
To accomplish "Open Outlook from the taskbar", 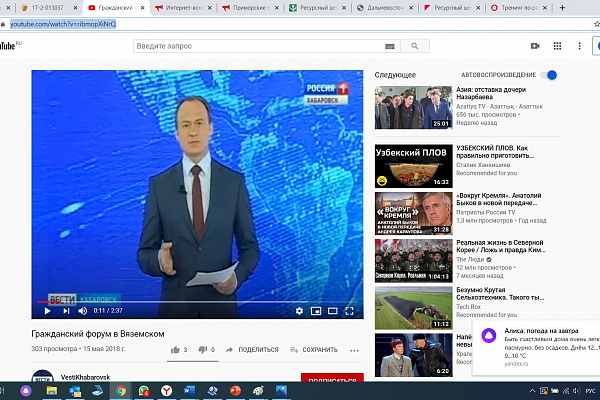I will click(75, 391).
